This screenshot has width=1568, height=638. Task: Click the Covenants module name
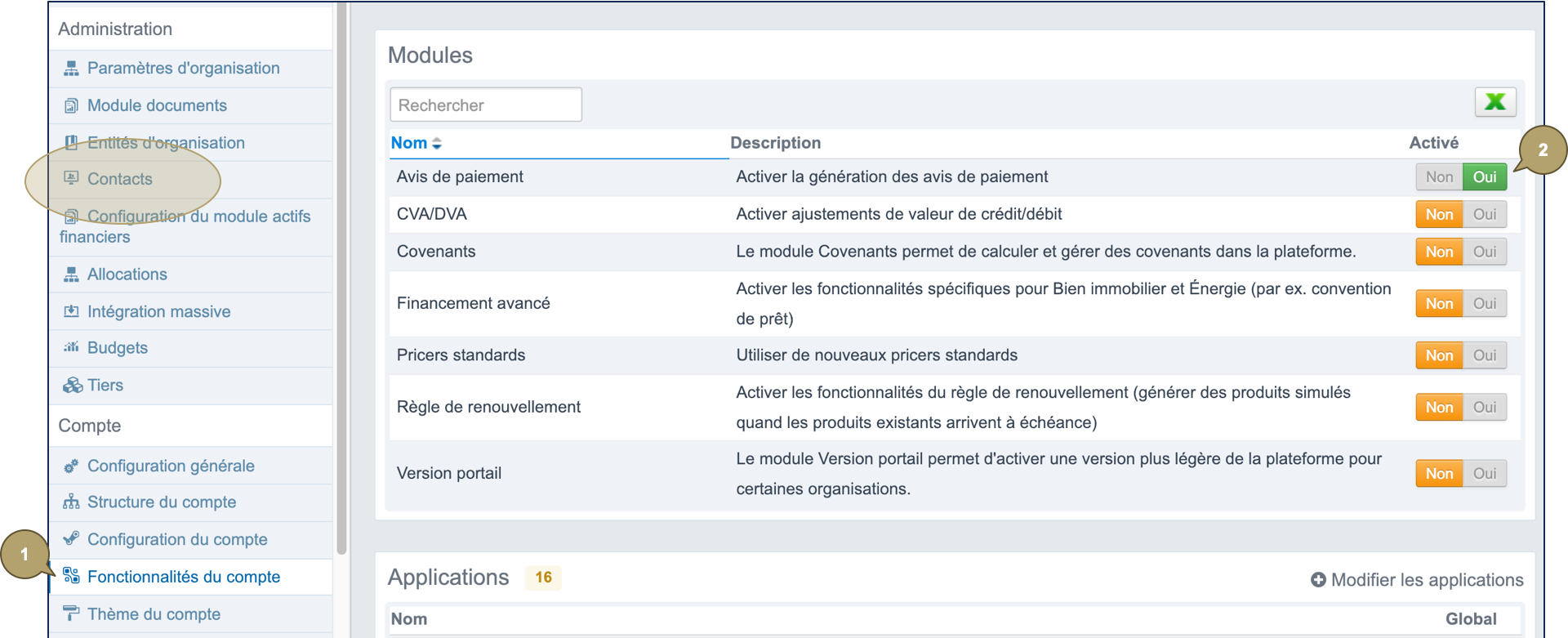click(436, 252)
